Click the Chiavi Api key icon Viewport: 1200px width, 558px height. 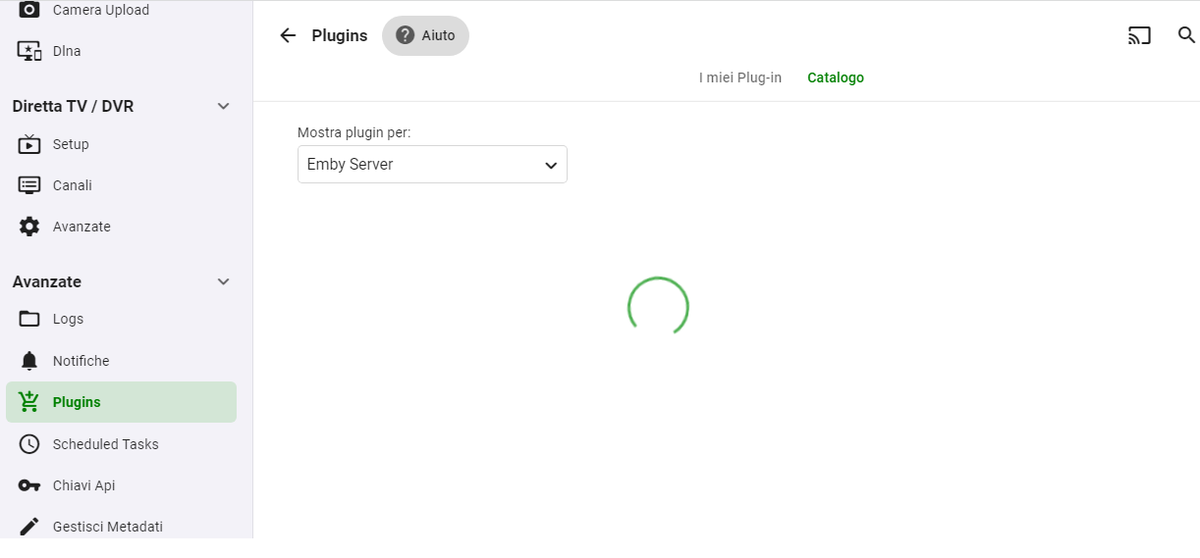click(x=30, y=486)
